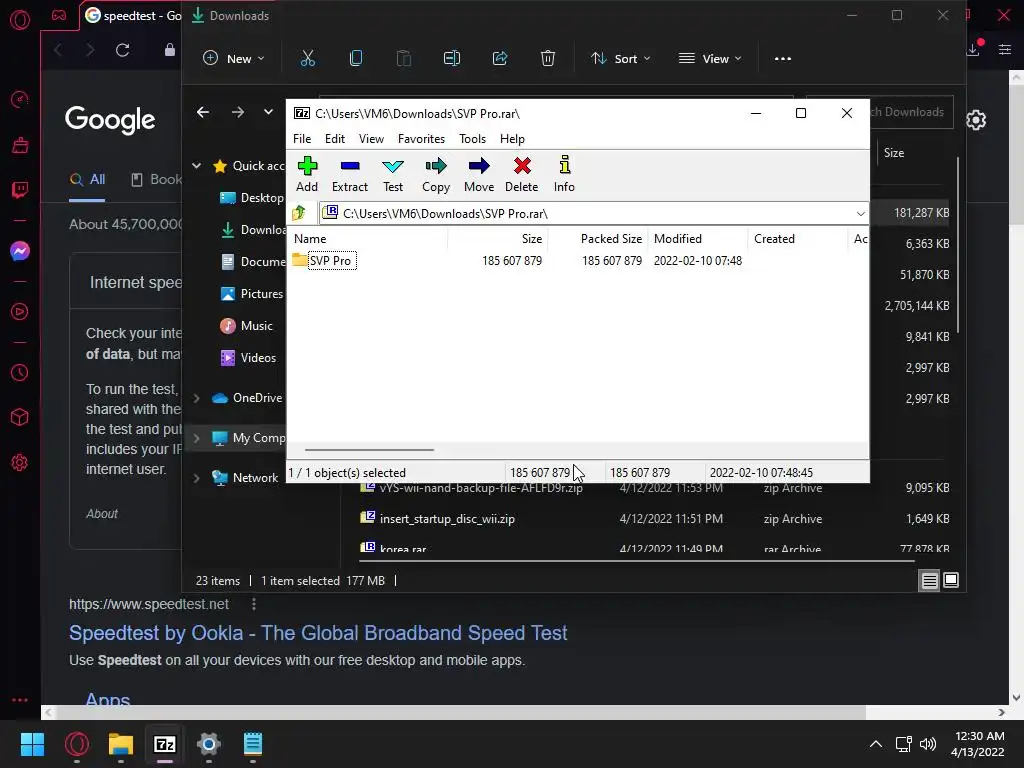Click the Add button in 7-Zip toolbar
1024x768 pixels.
pos(307,174)
